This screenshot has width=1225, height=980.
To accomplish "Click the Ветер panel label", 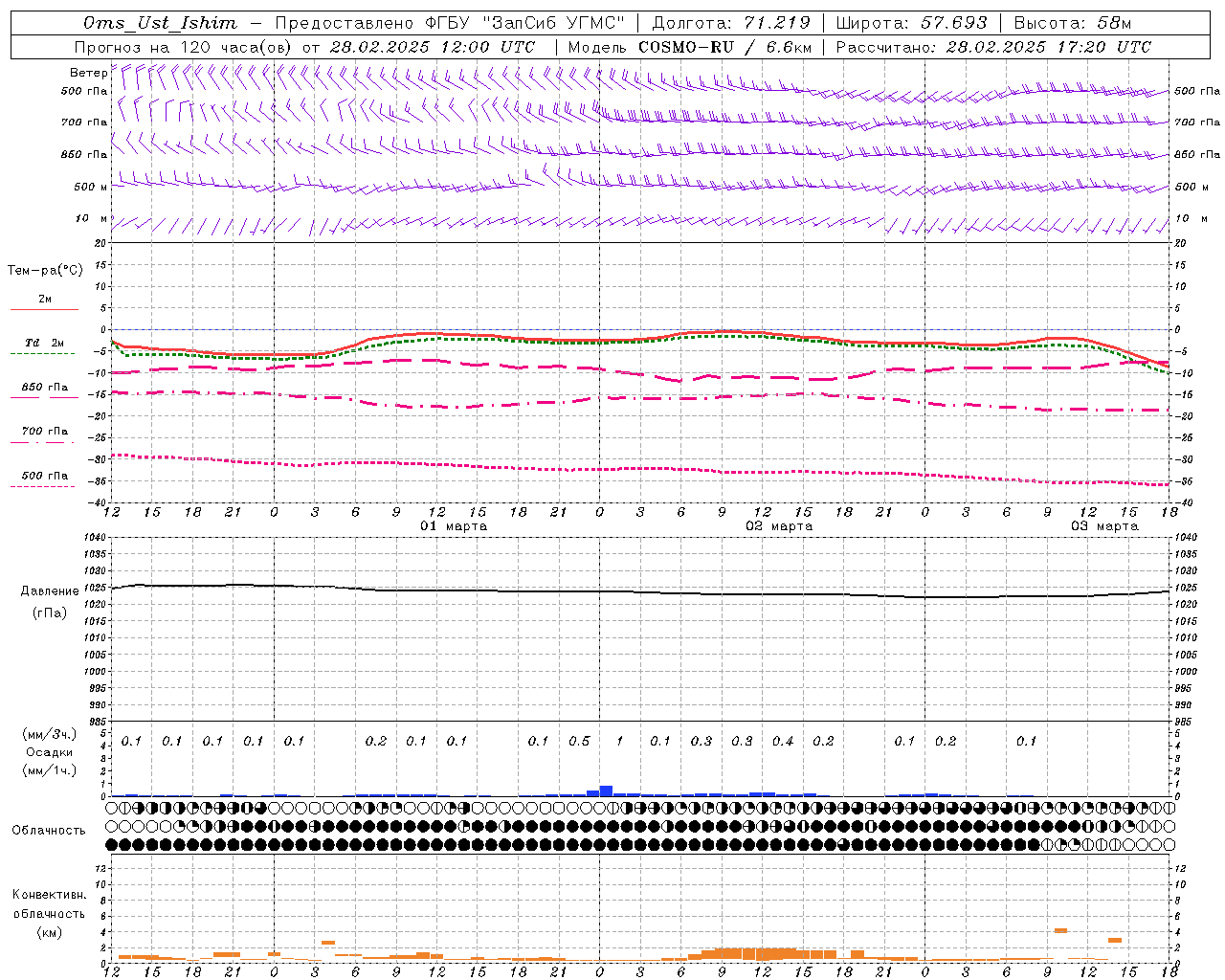I will tap(89, 73).
